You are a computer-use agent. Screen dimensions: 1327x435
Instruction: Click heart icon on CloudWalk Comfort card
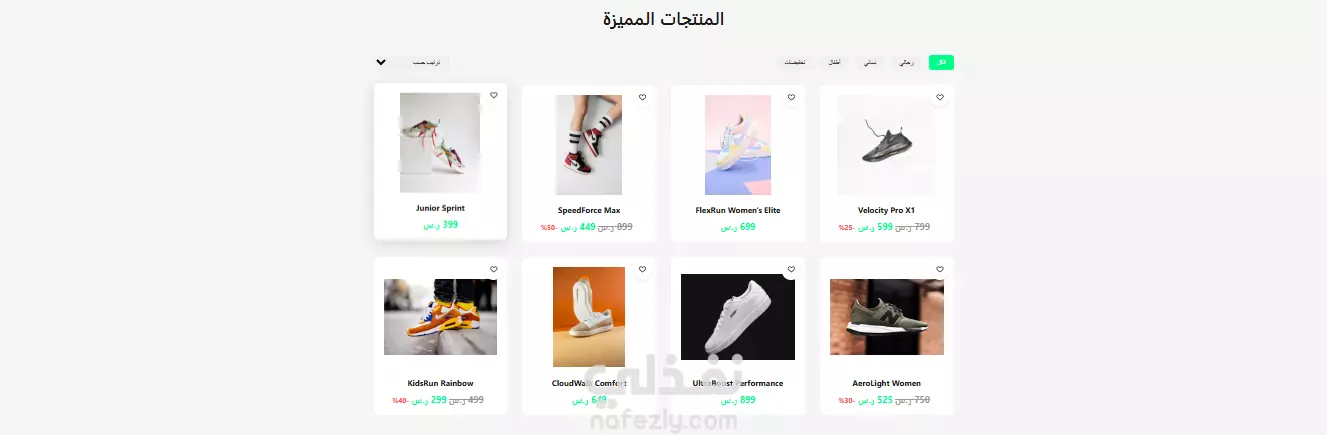click(642, 270)
